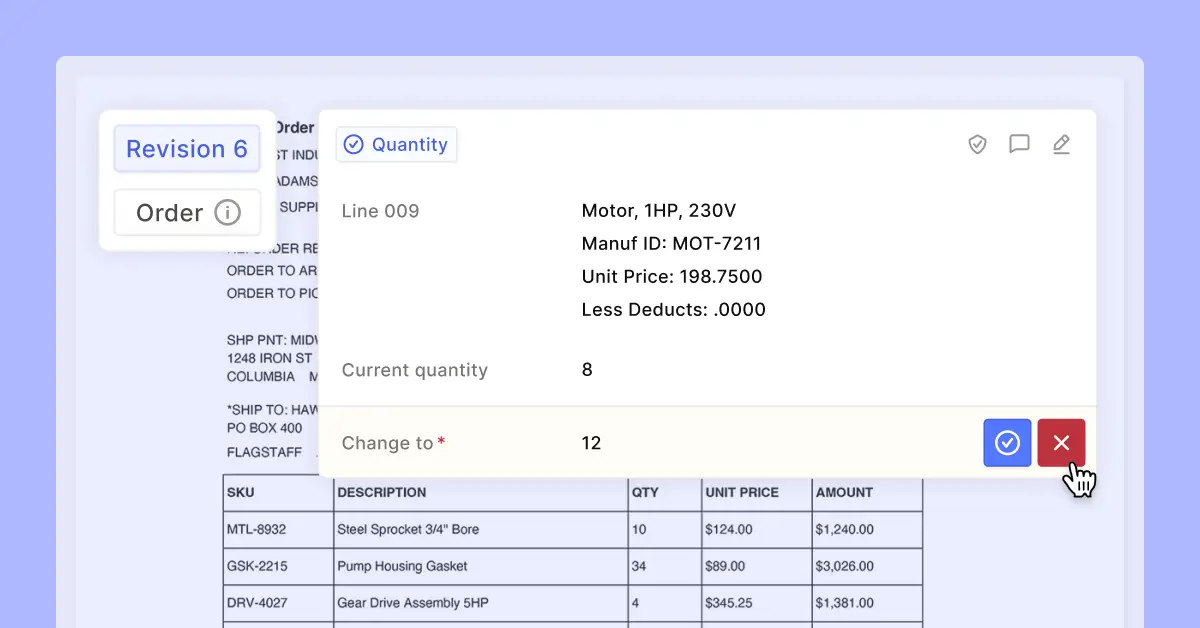Click the pencil edit icon

(1061, 144)
